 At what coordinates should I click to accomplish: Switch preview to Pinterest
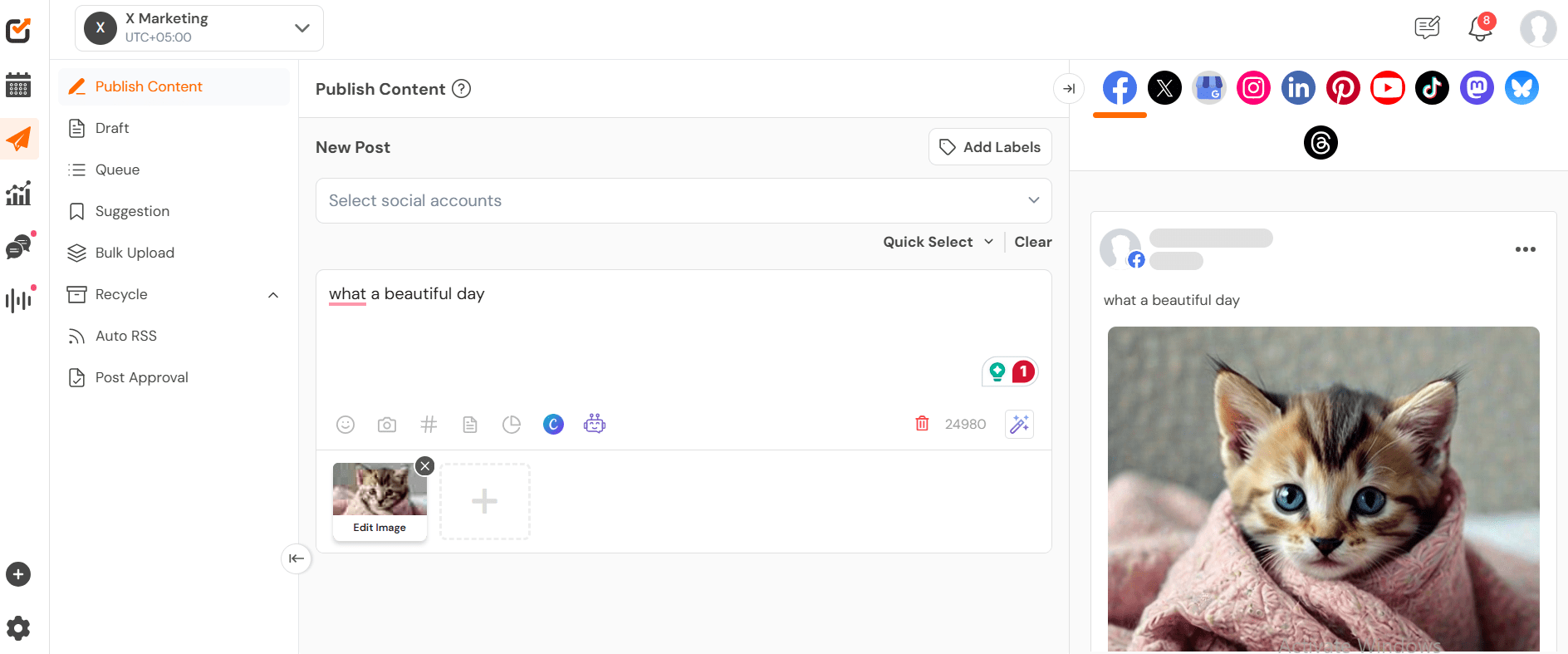click(x=1343, y=87)
